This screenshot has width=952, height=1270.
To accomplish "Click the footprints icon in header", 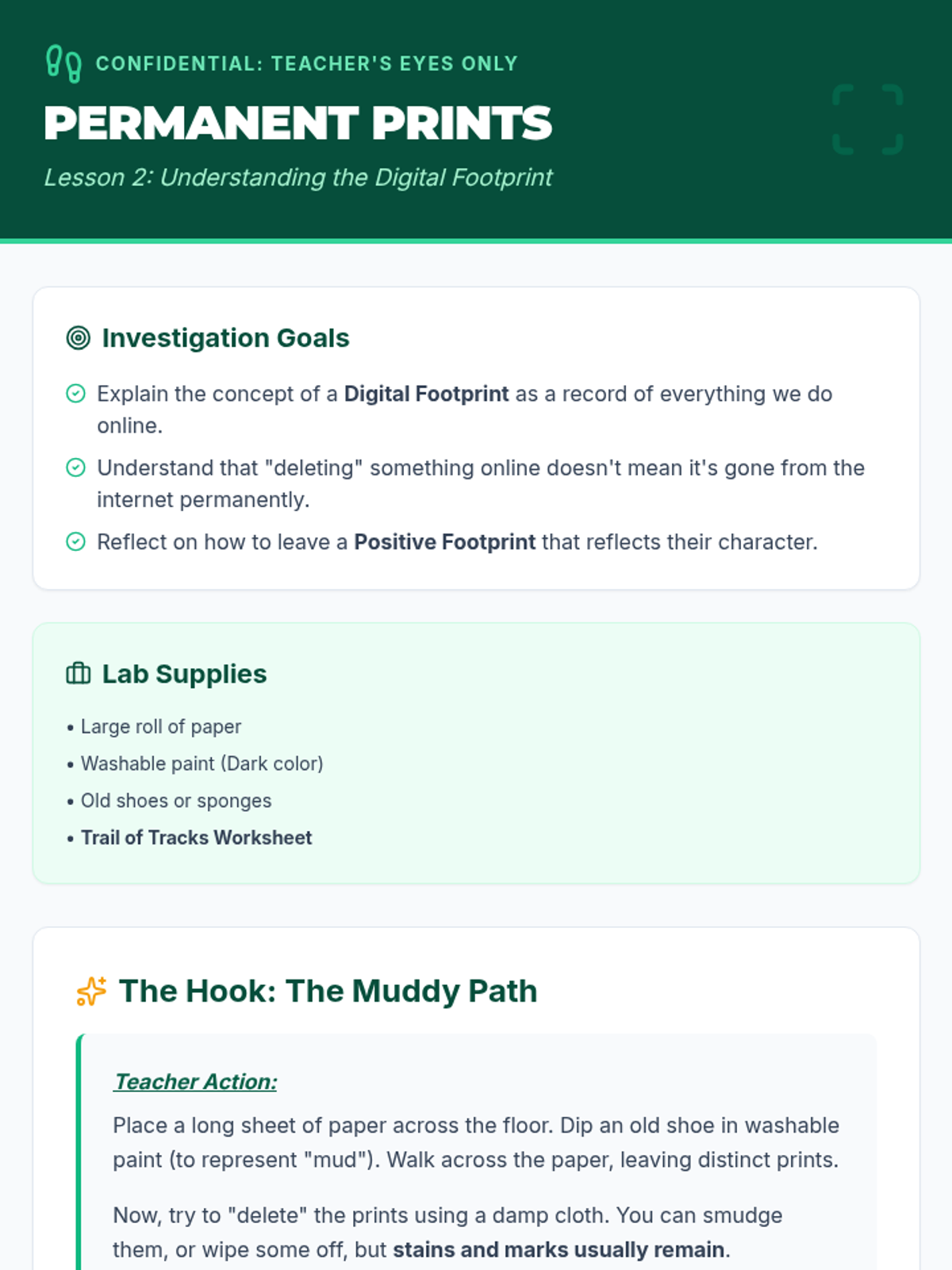I will coord(63,63).
